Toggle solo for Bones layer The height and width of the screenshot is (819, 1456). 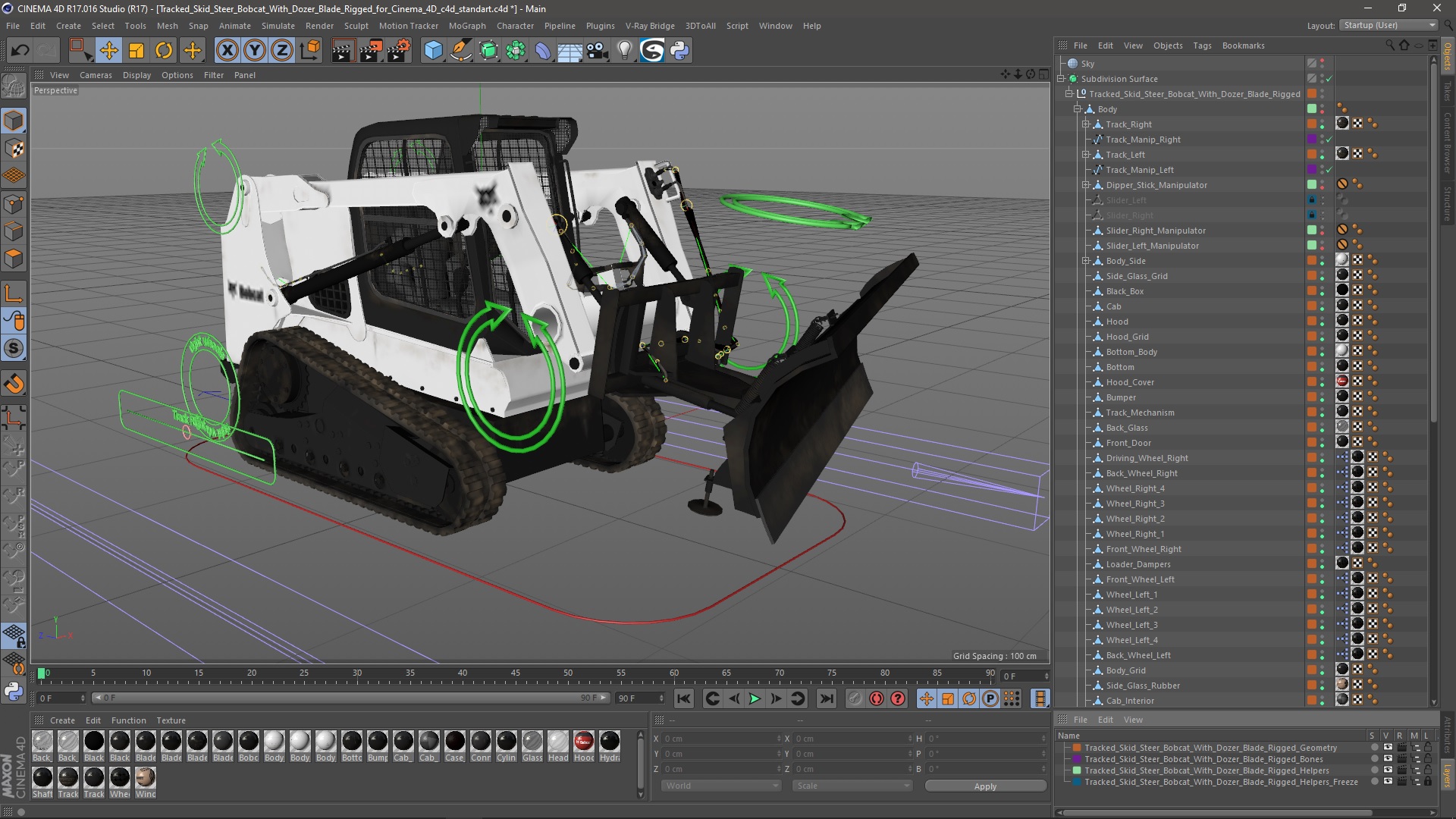(1374, 759)
